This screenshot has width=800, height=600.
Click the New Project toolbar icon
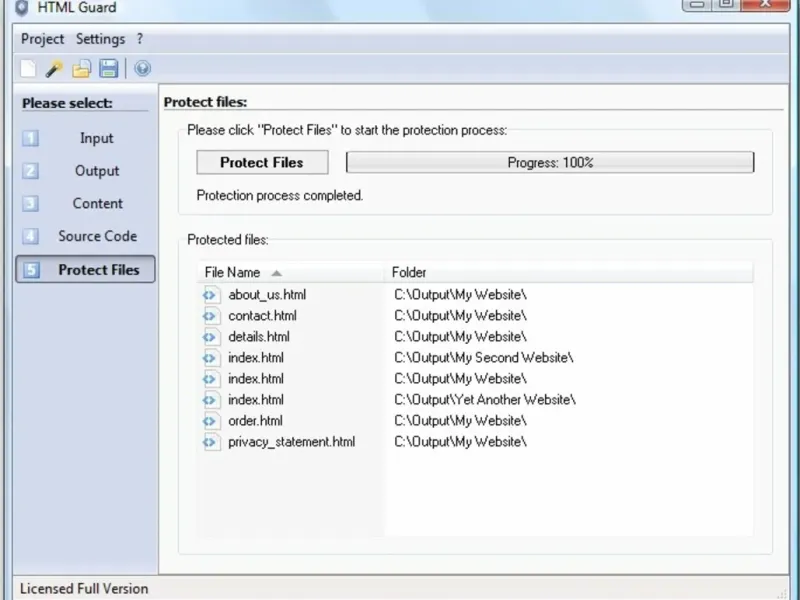pyautogui.click(x=28, y=68)
